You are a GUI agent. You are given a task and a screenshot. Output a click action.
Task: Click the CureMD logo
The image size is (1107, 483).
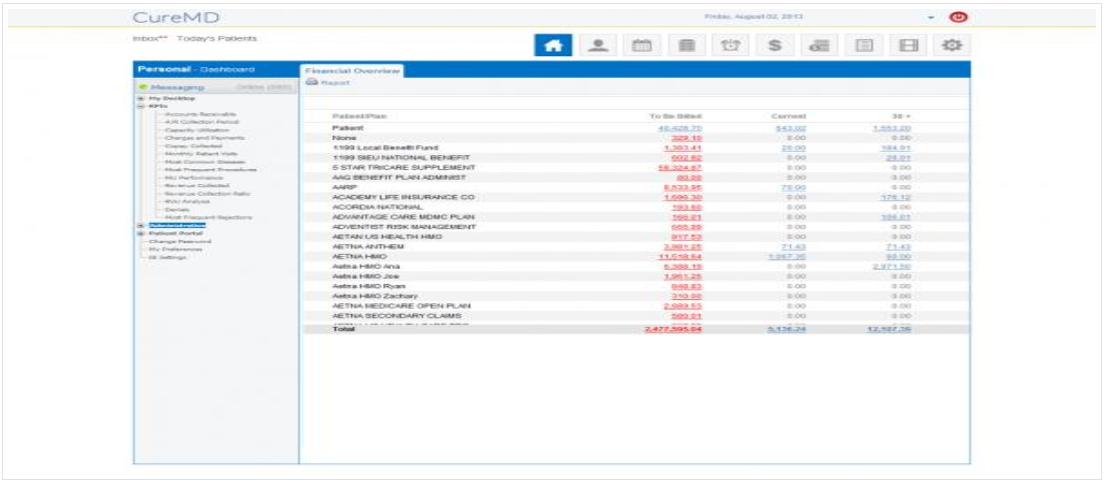(x=174, y=17)
